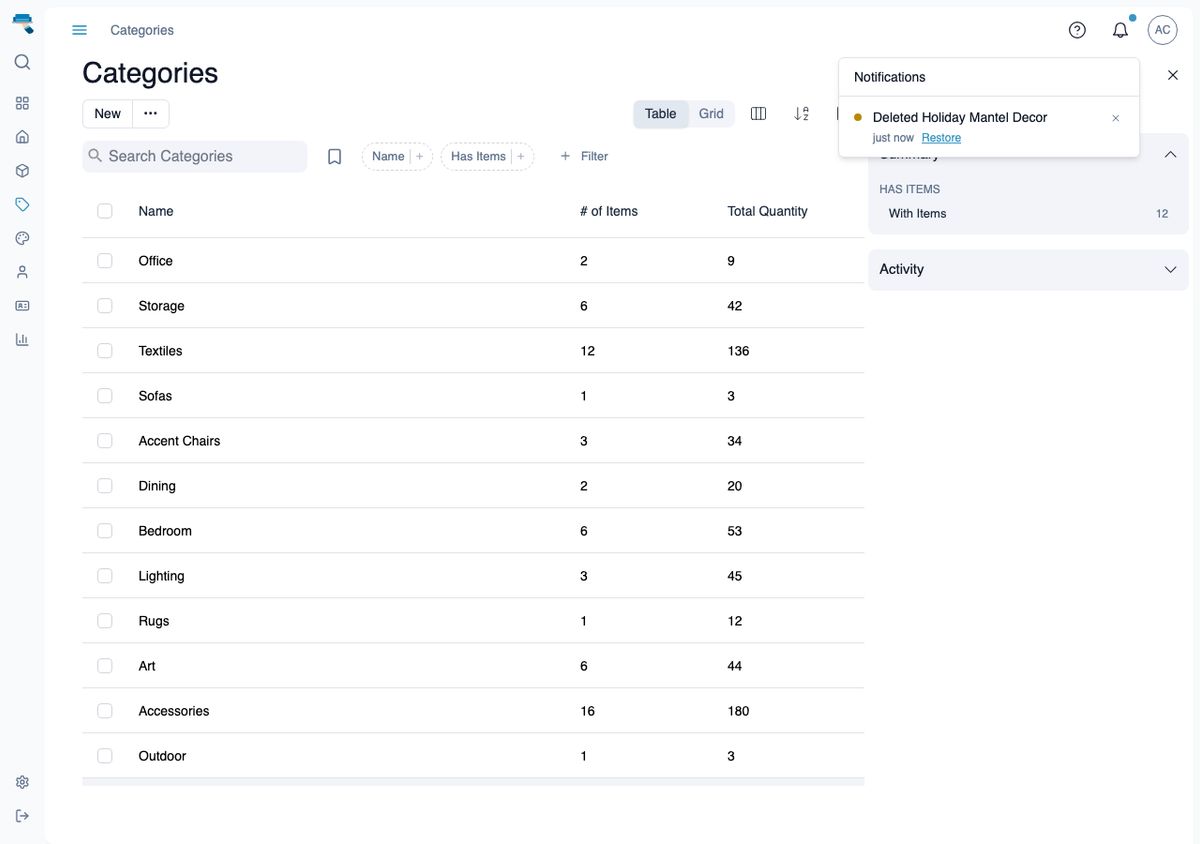The image size is (1200, 844).
Task: Open the reports chart icon in sidebar
Action: click(22, 339)
